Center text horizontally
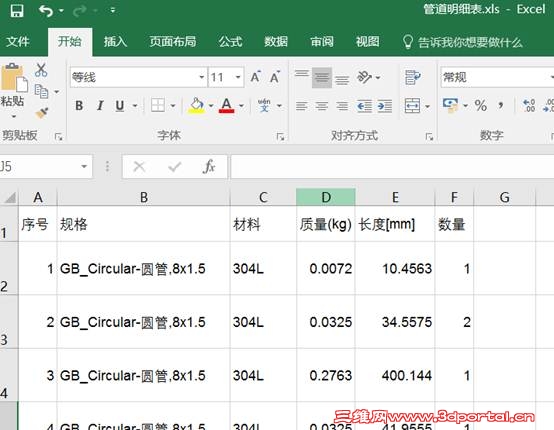 tap(322, 106)
